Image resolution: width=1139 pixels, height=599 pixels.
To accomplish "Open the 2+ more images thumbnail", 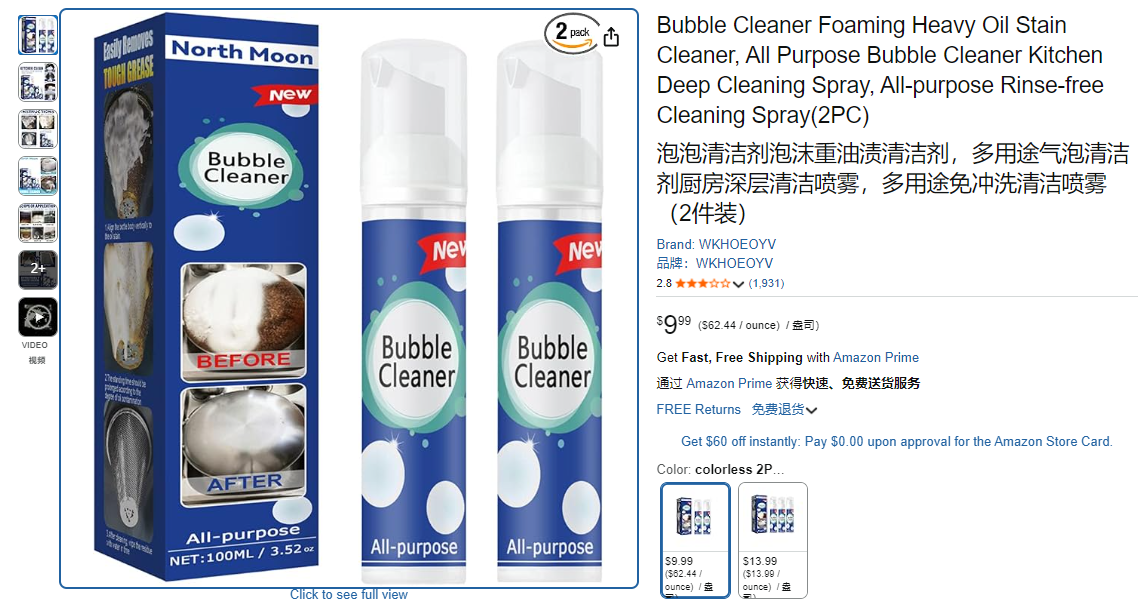I will point(38,269).
